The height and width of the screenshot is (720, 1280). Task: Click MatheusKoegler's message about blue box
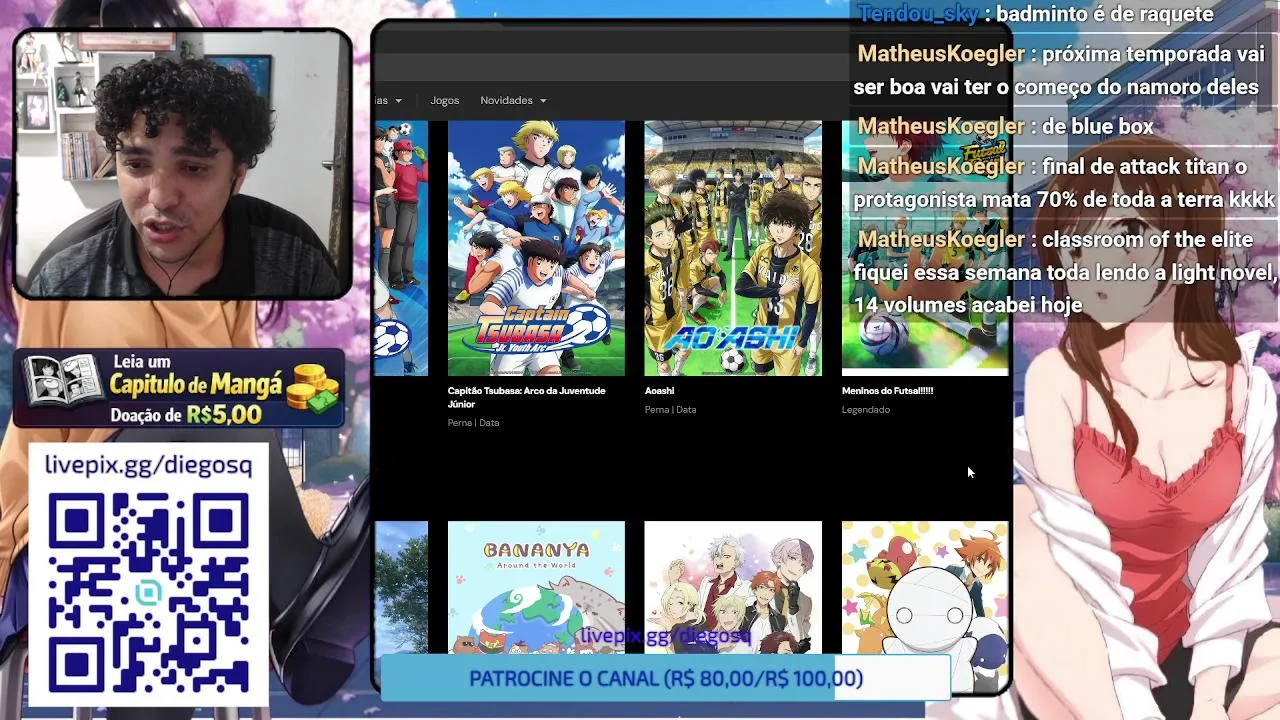(1005, 126)
